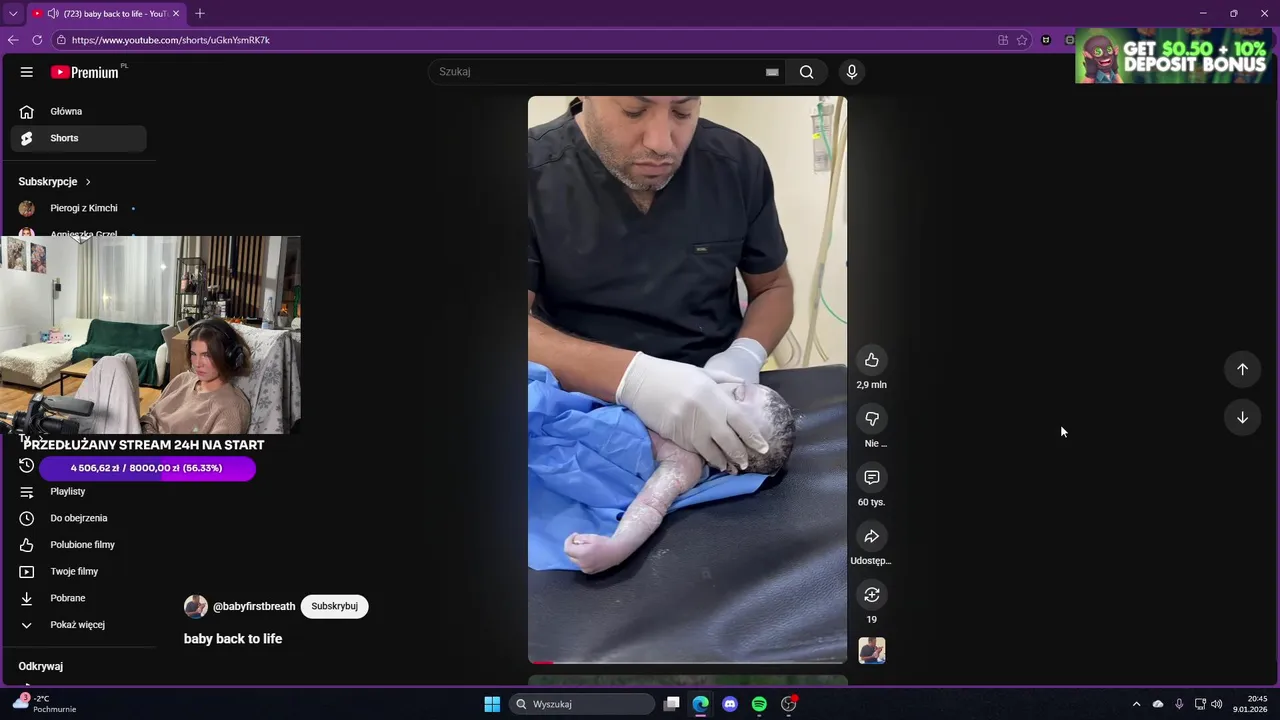The height and width of the screenshot is (720, 1280).
Task: Pause the short by clicking the video
Action: [x=687, y=379]
